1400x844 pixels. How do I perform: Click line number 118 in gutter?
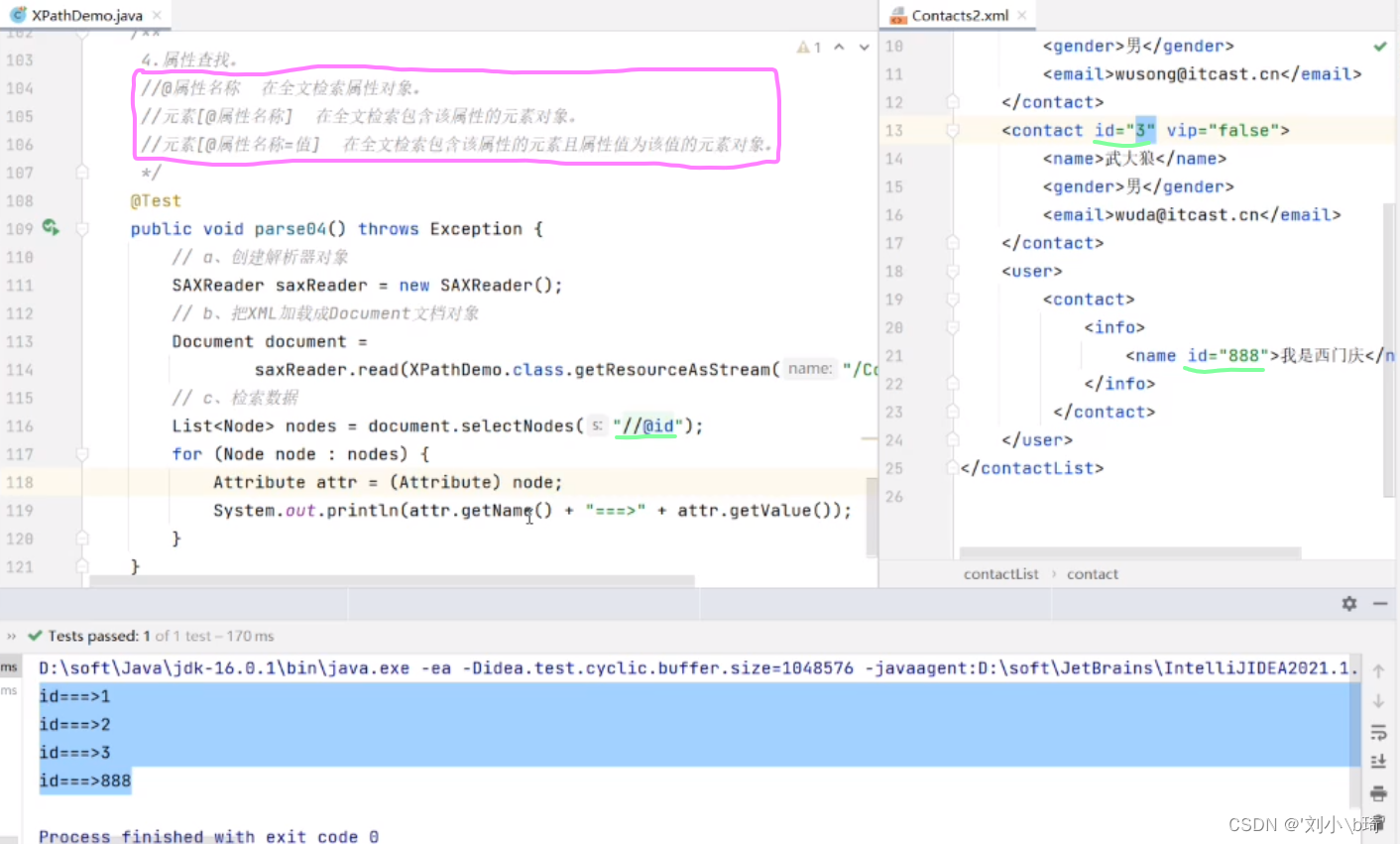[x=20, y=483]
